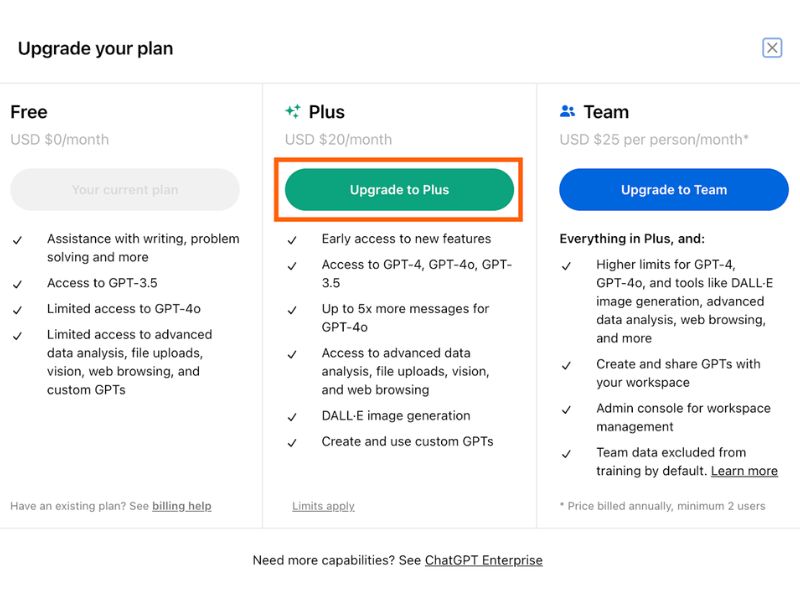The image size is (800, 600).
Task: Click the checkmark beside DALL·E image generation
Action: [292, 417]
